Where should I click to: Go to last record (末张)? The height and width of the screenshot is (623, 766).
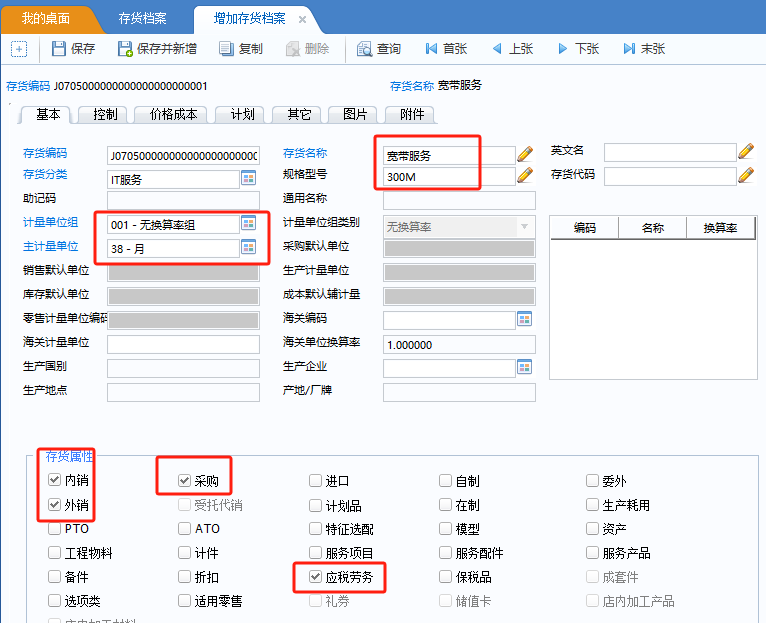point(629,49)
